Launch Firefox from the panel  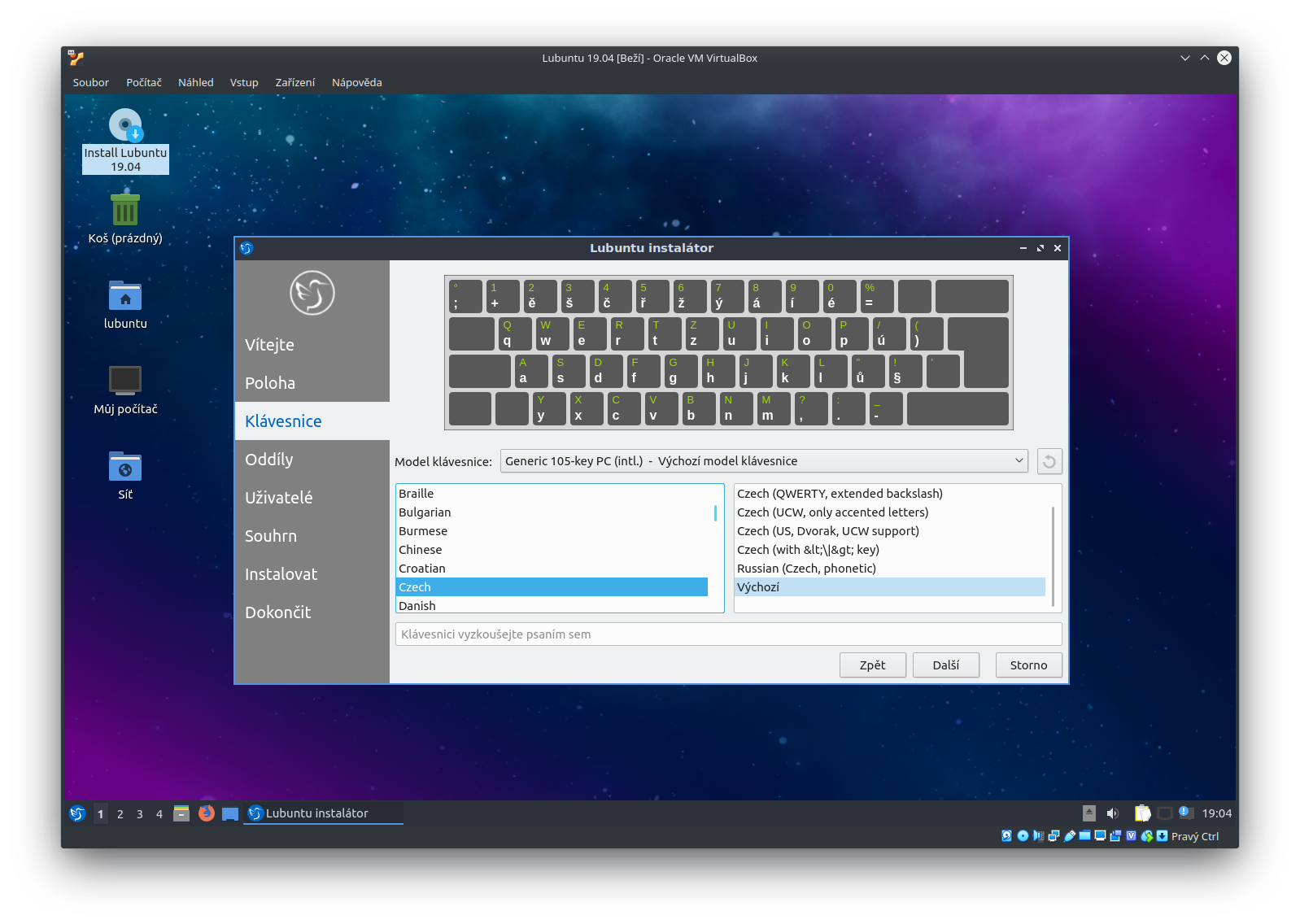pos(207,813)
